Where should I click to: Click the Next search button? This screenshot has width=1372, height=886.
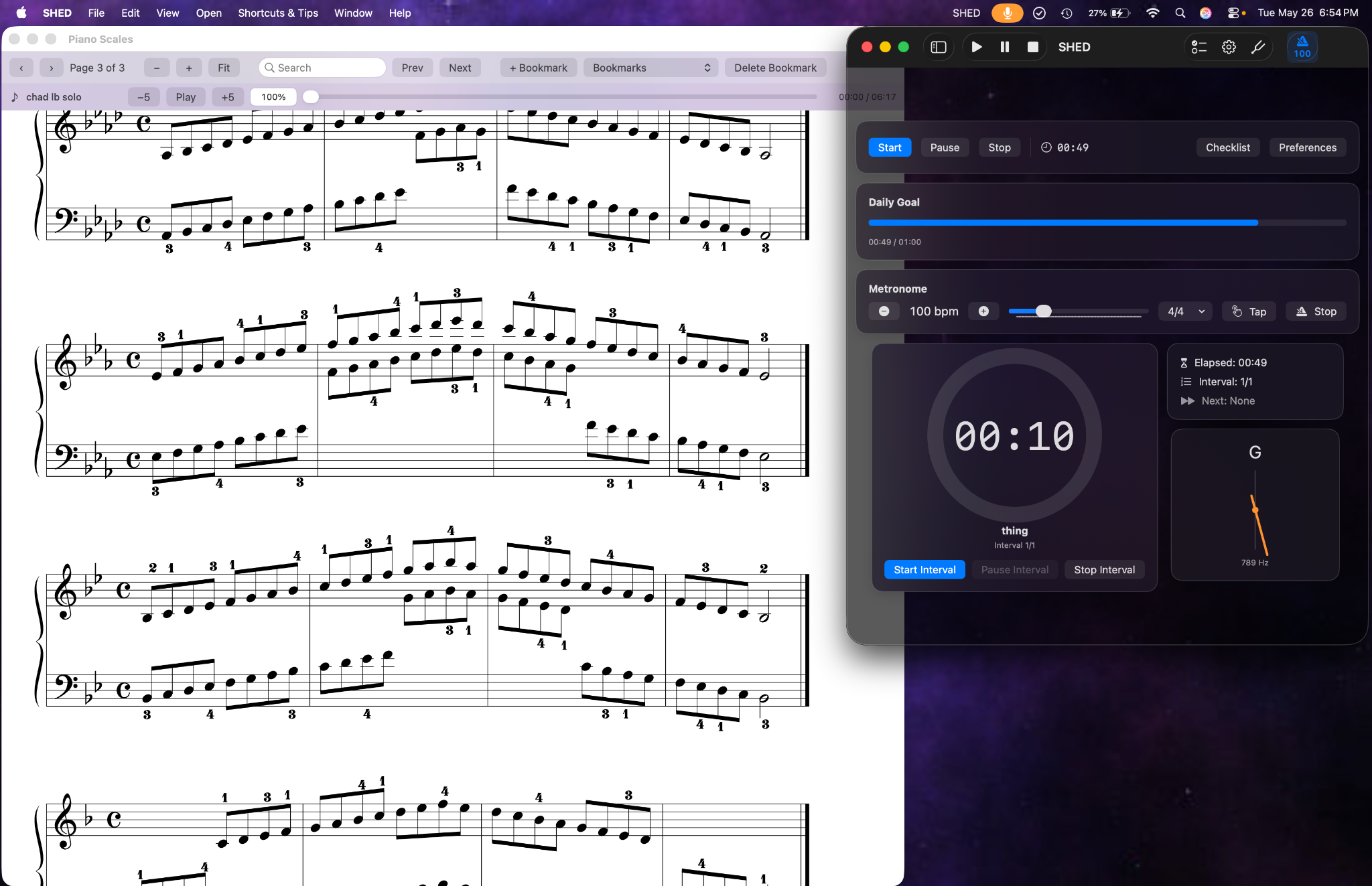click(x=460, y=68)
